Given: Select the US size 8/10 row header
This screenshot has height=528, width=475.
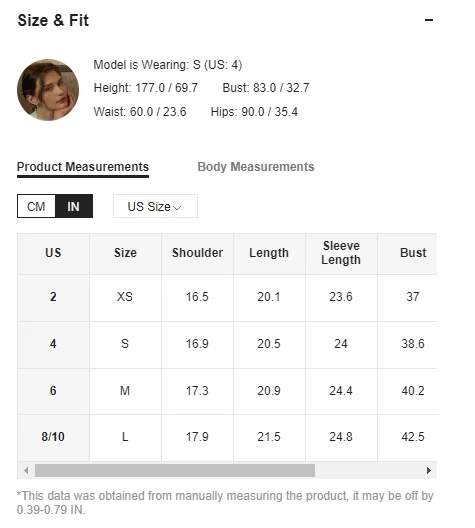Looking at the screenshot, I should (53, 437).
